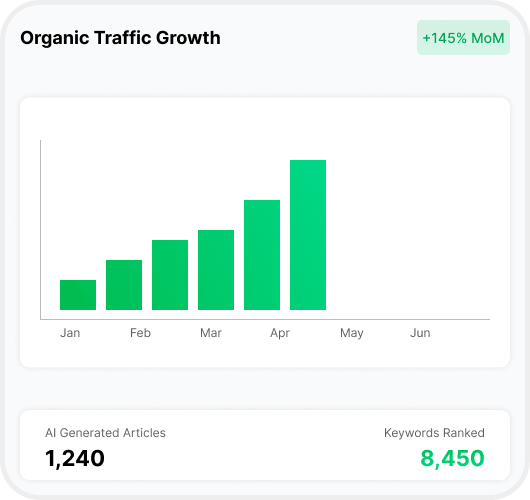Select the fourth green chart bar
Image resolution: width=530 pixels, height=500 pixels.
point(216,270)
